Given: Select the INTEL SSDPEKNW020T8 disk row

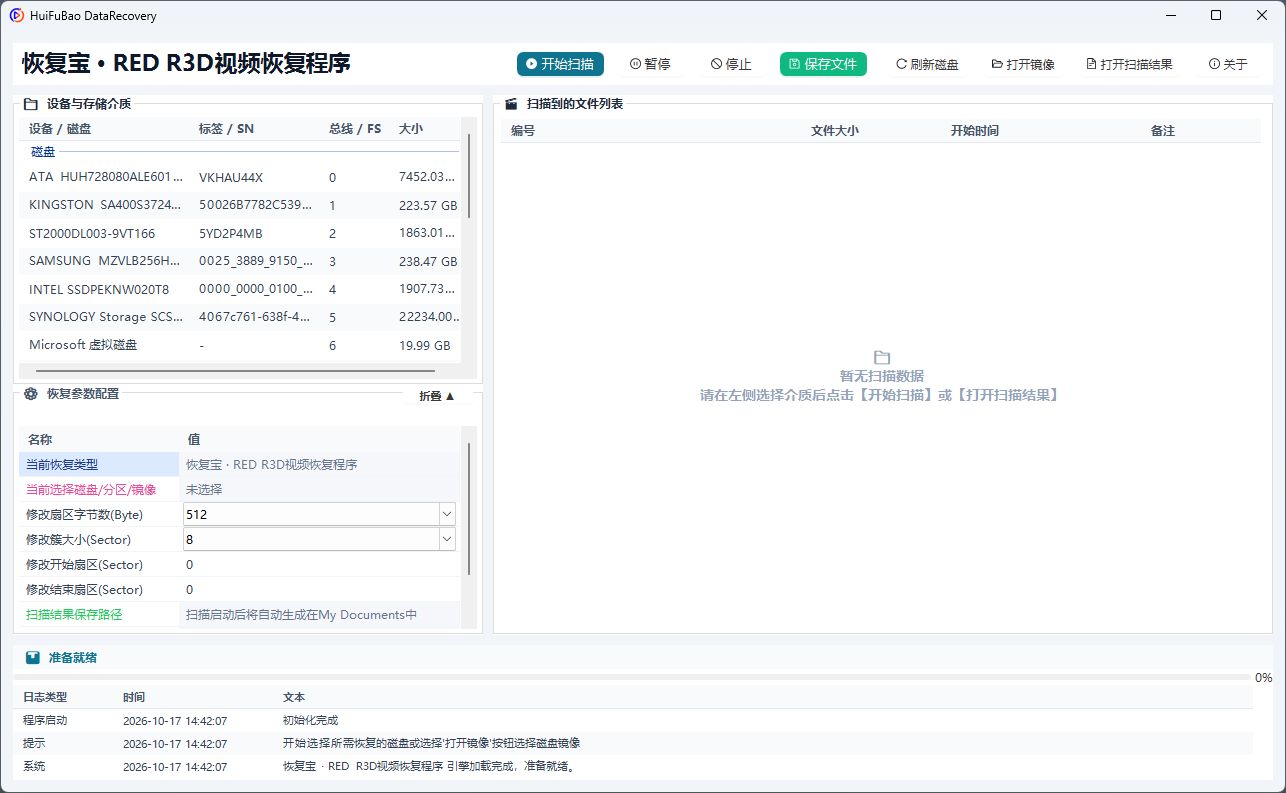Looking at the screenshot, I should pyautogui.click(x=240, y=289).
